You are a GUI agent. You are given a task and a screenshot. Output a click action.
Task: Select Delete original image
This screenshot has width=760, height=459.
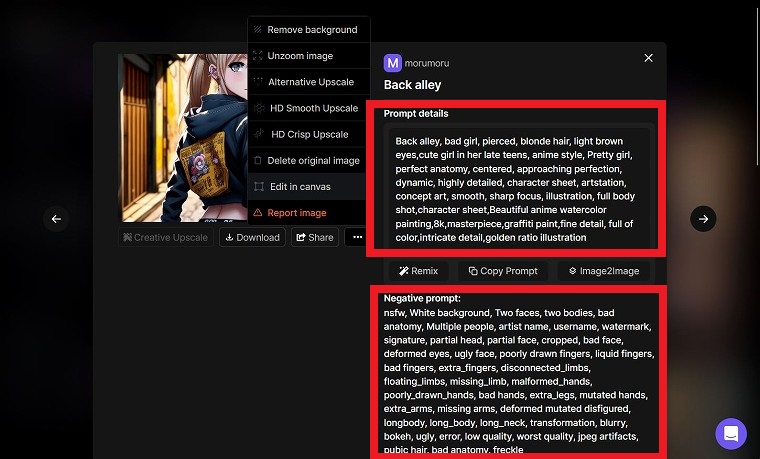(309, 161)
